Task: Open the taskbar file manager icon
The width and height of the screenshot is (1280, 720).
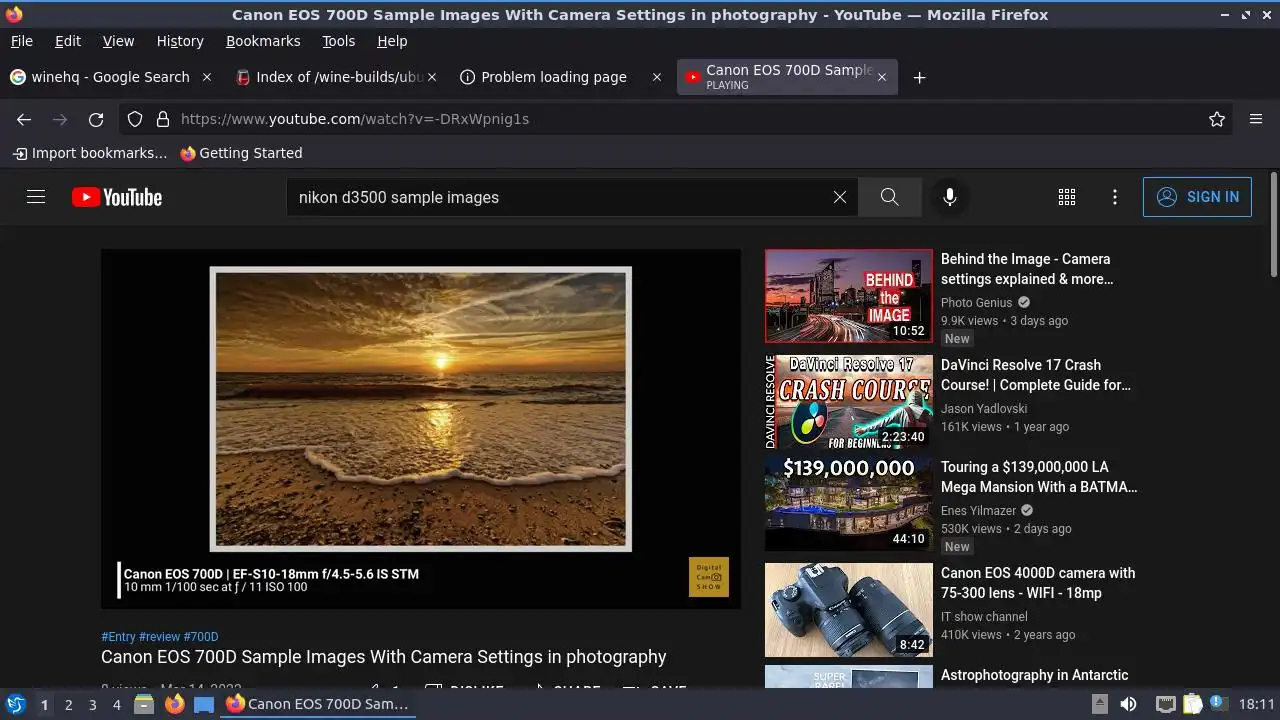Action: pos(144,704)
